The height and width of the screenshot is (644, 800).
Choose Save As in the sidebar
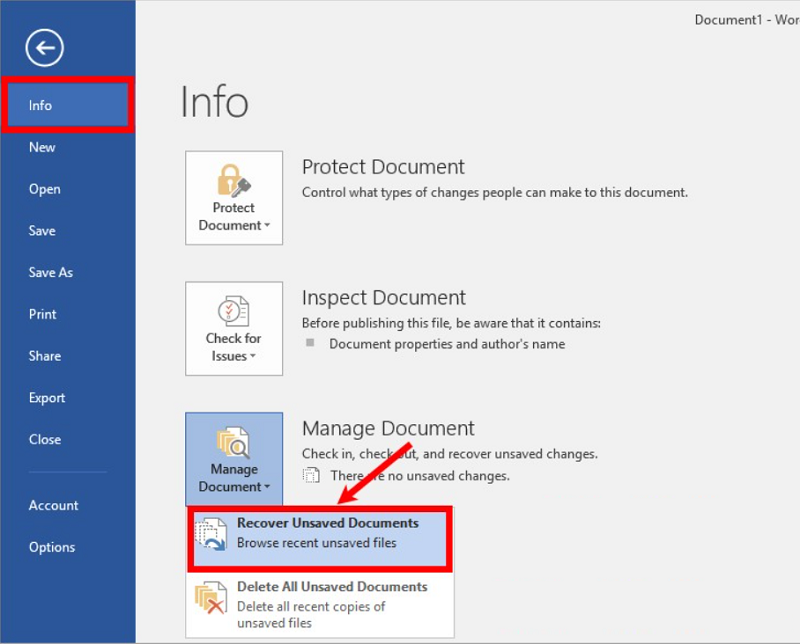[50, 272]
